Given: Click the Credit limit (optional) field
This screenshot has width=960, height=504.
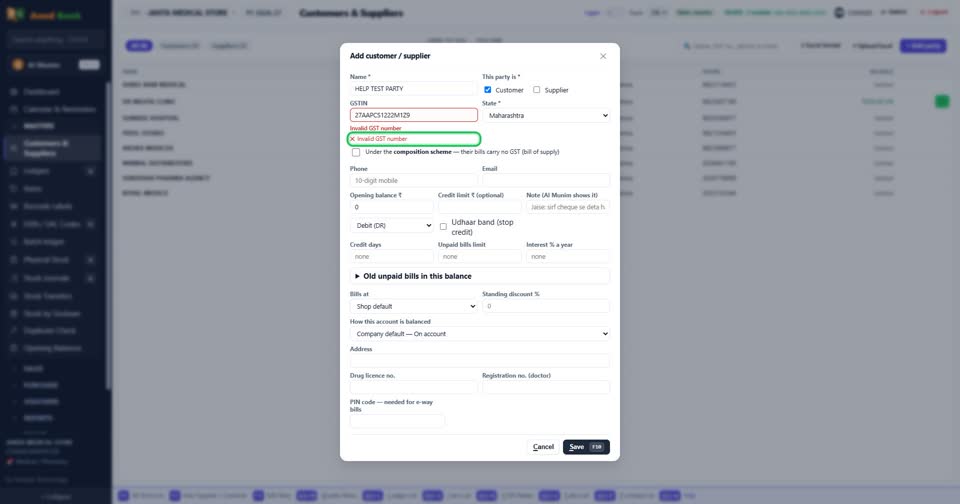Looking at the screenshot, I should click(479, 207).
